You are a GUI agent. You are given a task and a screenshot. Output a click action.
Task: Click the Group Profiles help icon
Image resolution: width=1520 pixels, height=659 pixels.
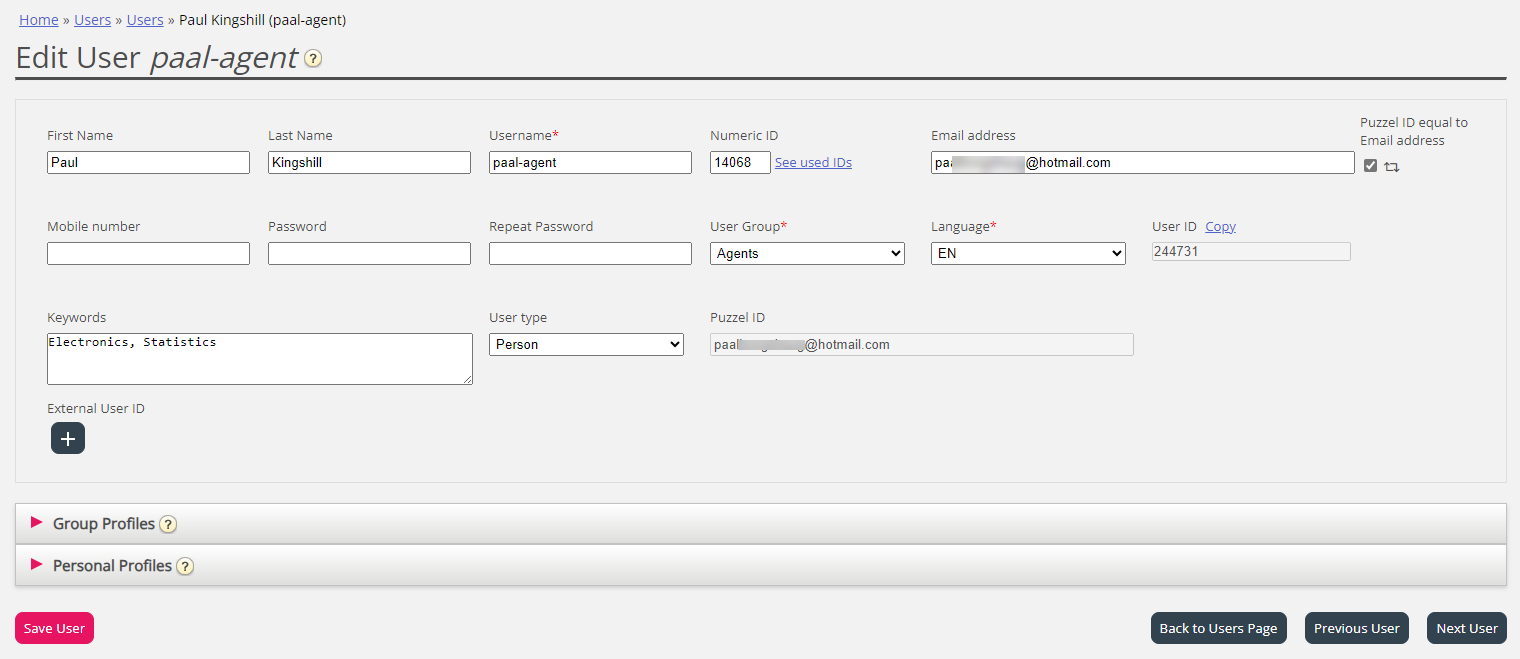[168, 524]
